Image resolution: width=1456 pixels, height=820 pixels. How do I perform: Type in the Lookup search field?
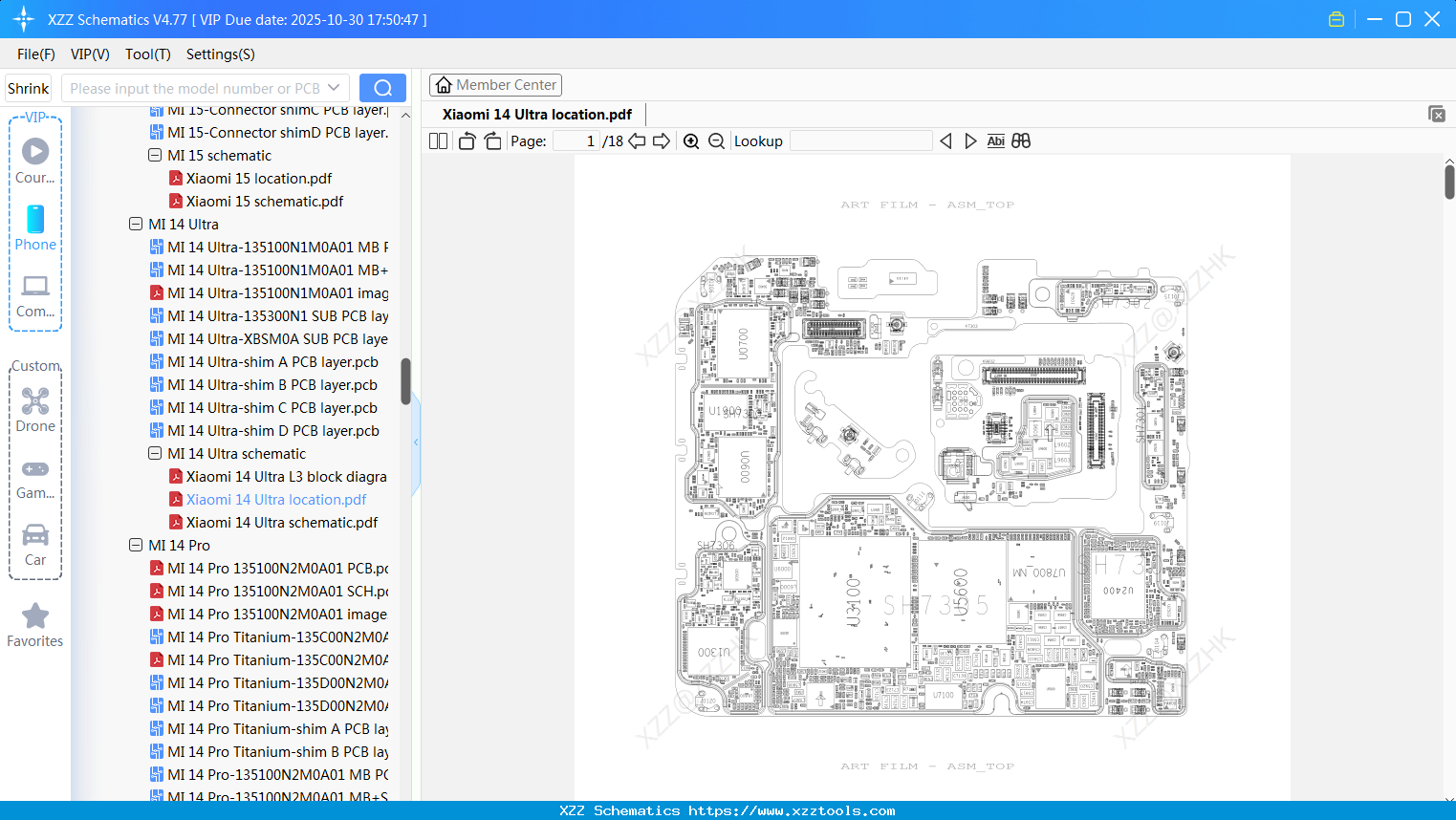(860, 140)
